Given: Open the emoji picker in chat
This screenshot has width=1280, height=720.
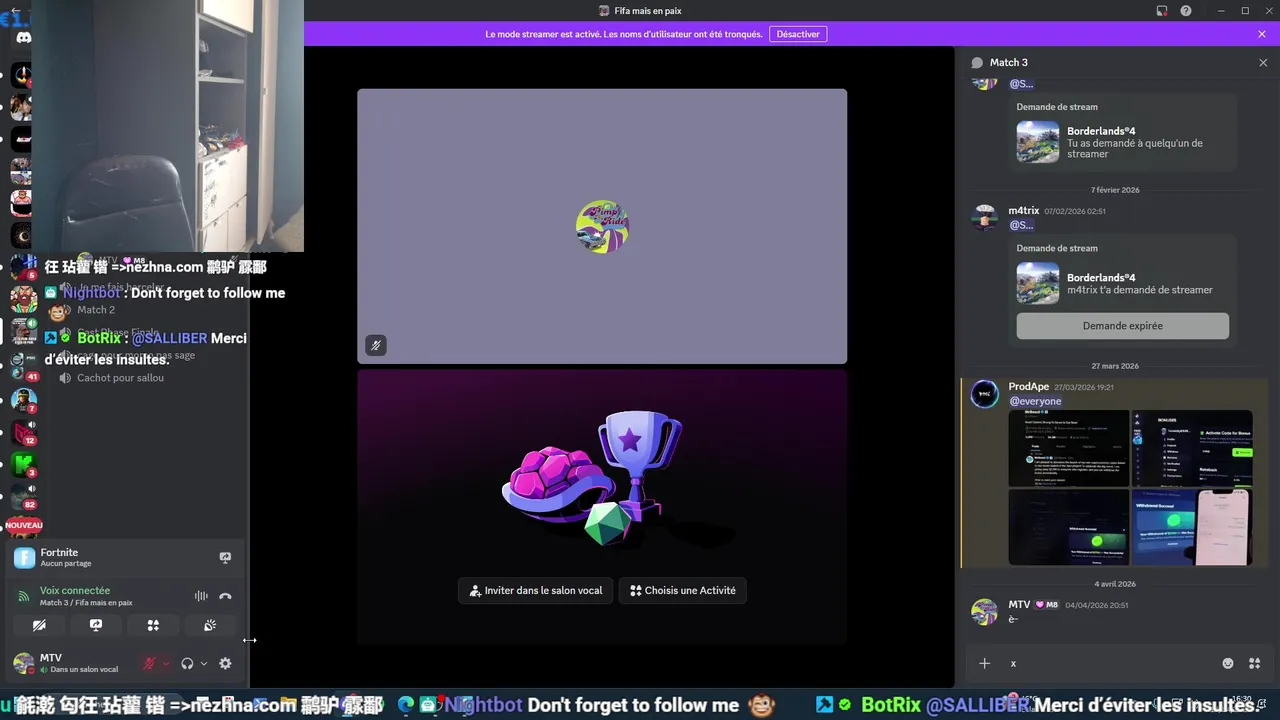Looking at the screenshot, I should [x=1228, y=663].
